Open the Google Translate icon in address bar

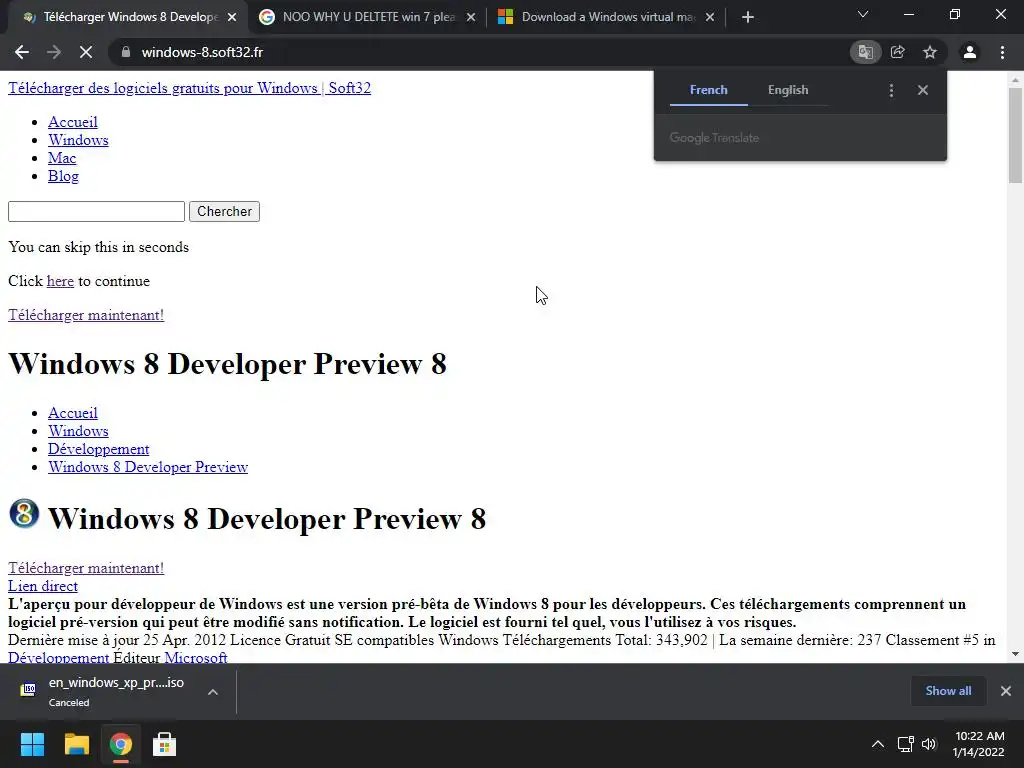tap(865, 52)
